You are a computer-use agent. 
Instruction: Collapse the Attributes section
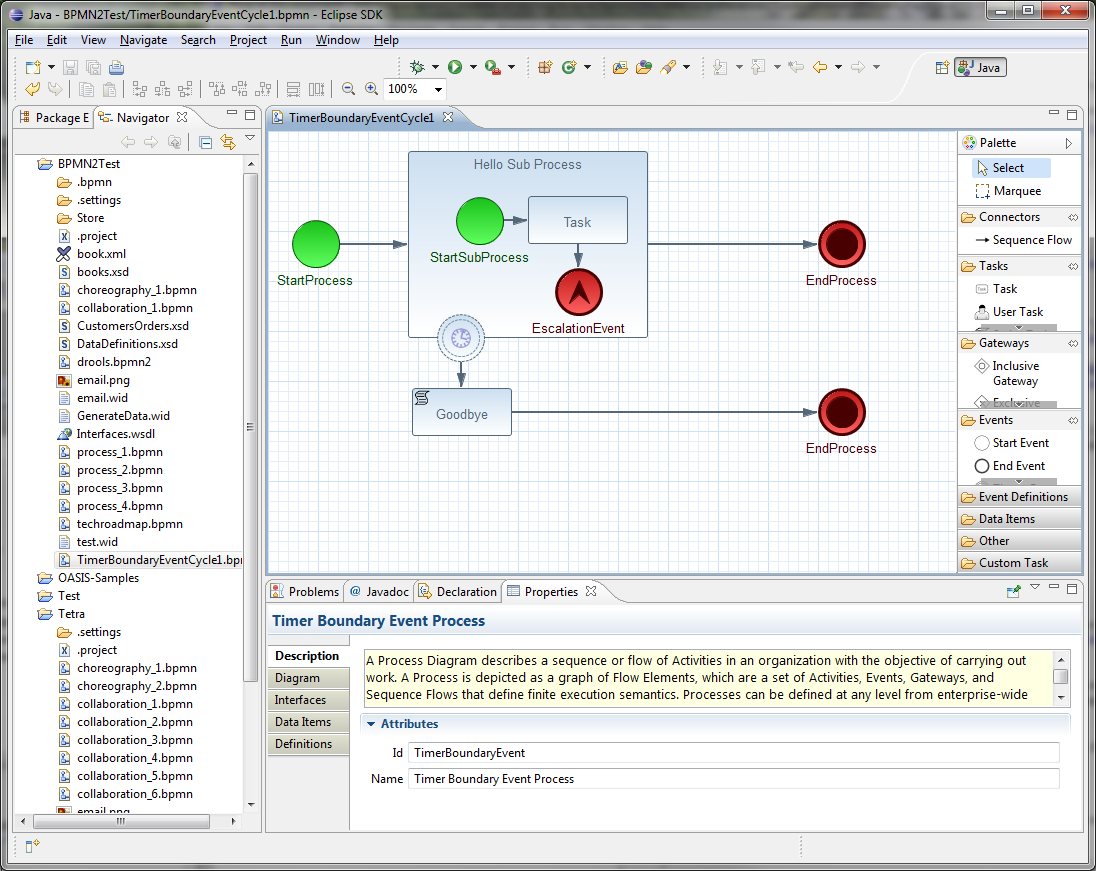(x=371, y=724)
